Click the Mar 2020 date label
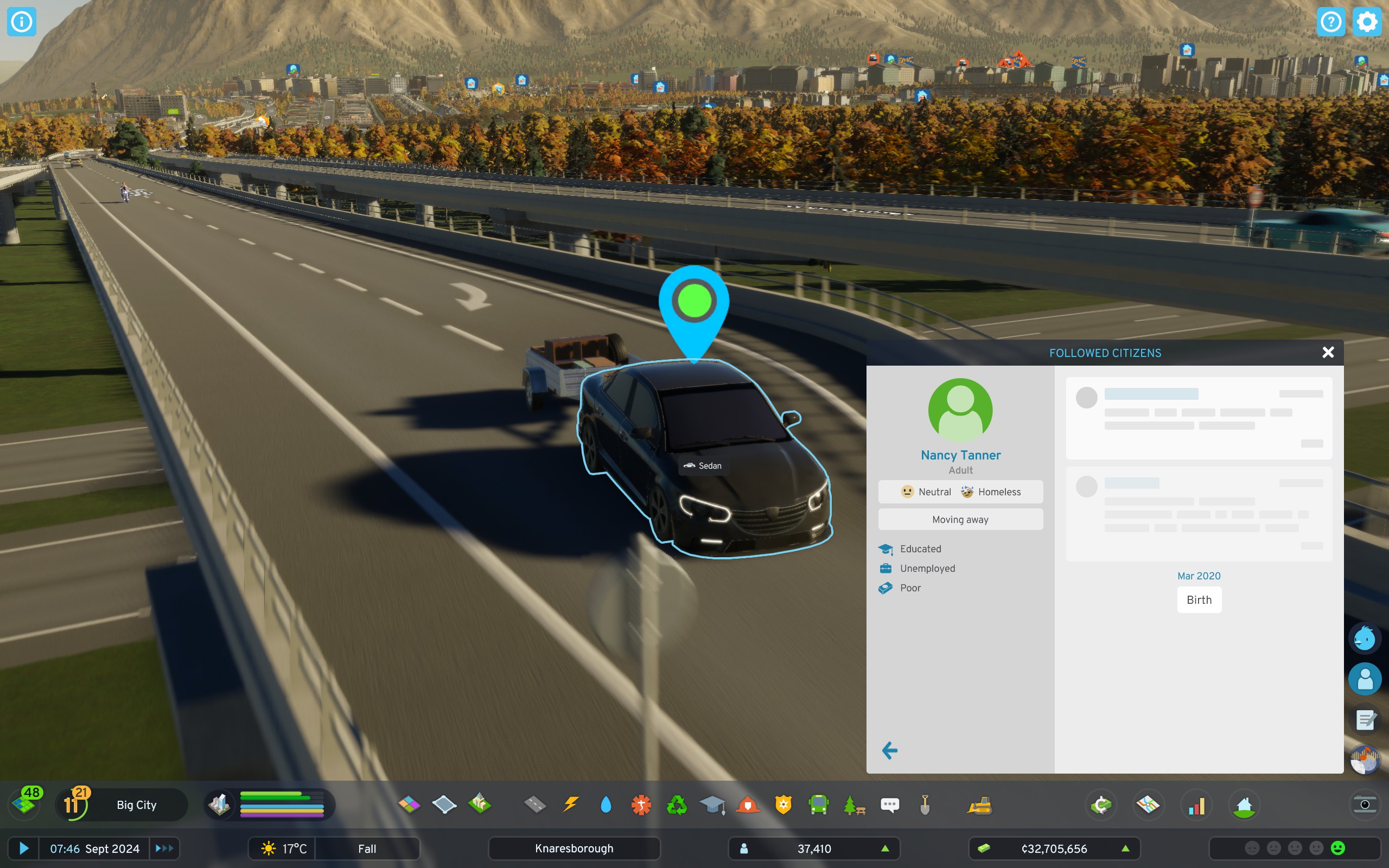The width and height of the screenshot is (1389, 868). point(1199,576)
